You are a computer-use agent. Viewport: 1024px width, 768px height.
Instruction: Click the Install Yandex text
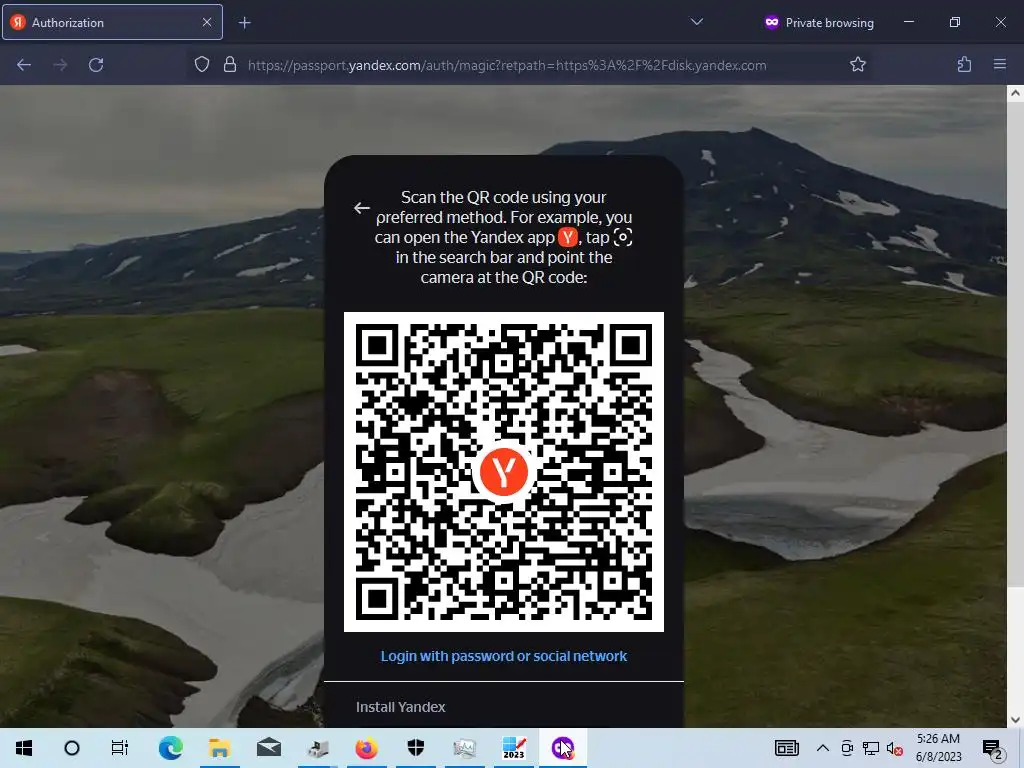[x=400, y=707]
